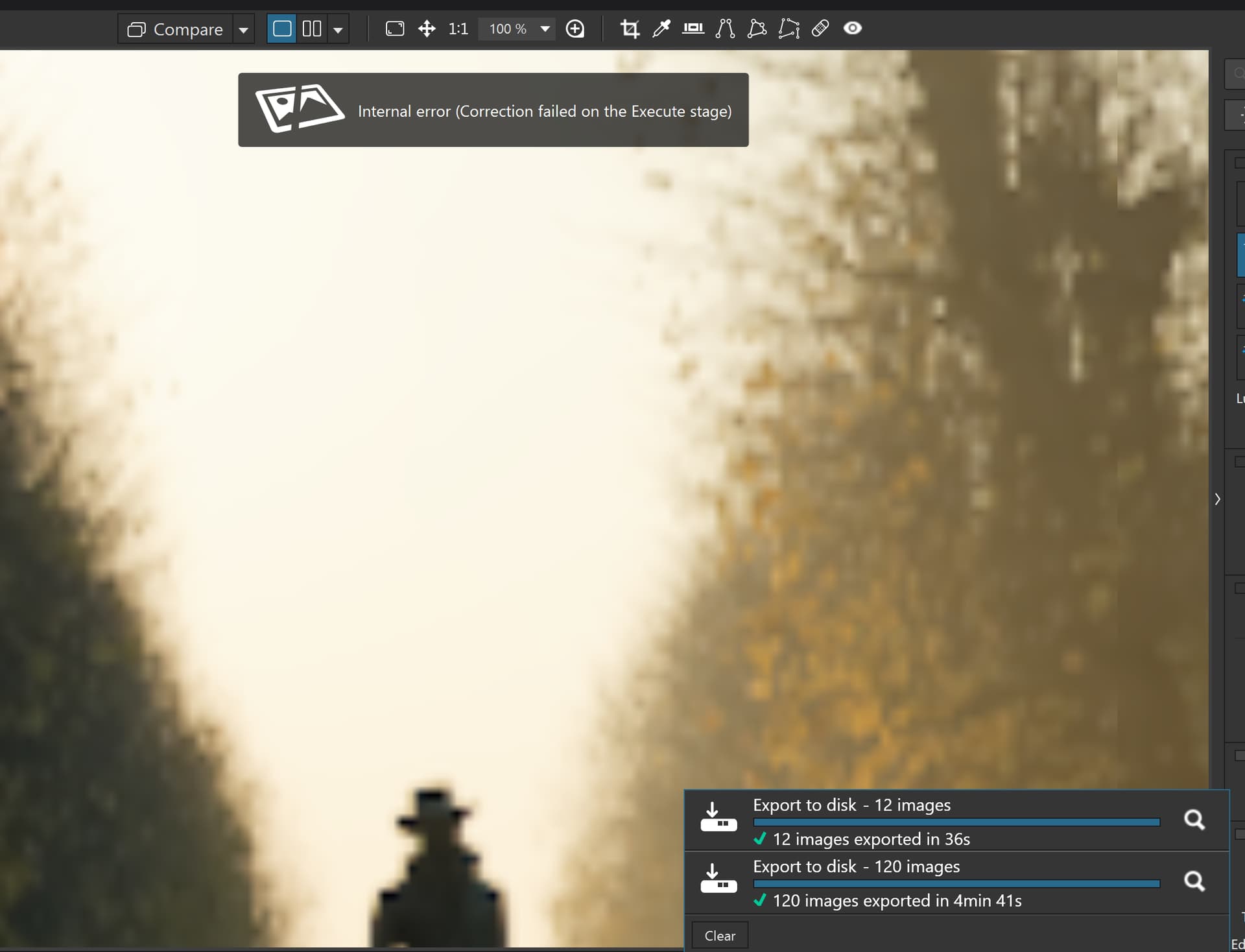Show the 120 exported images in folder
This screenshot has height=952, width=1245.
[x=1194, y=881]
